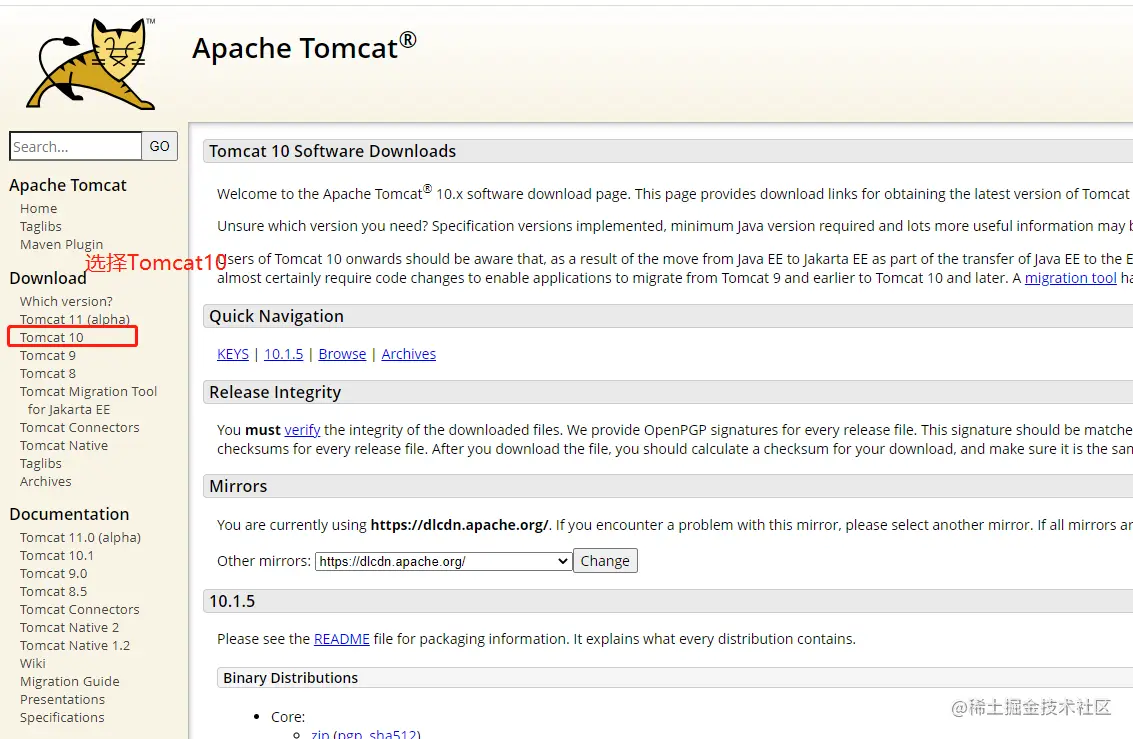Select the Tomcat 10 download link
The image size is (1133, 739).
[51, 337]
